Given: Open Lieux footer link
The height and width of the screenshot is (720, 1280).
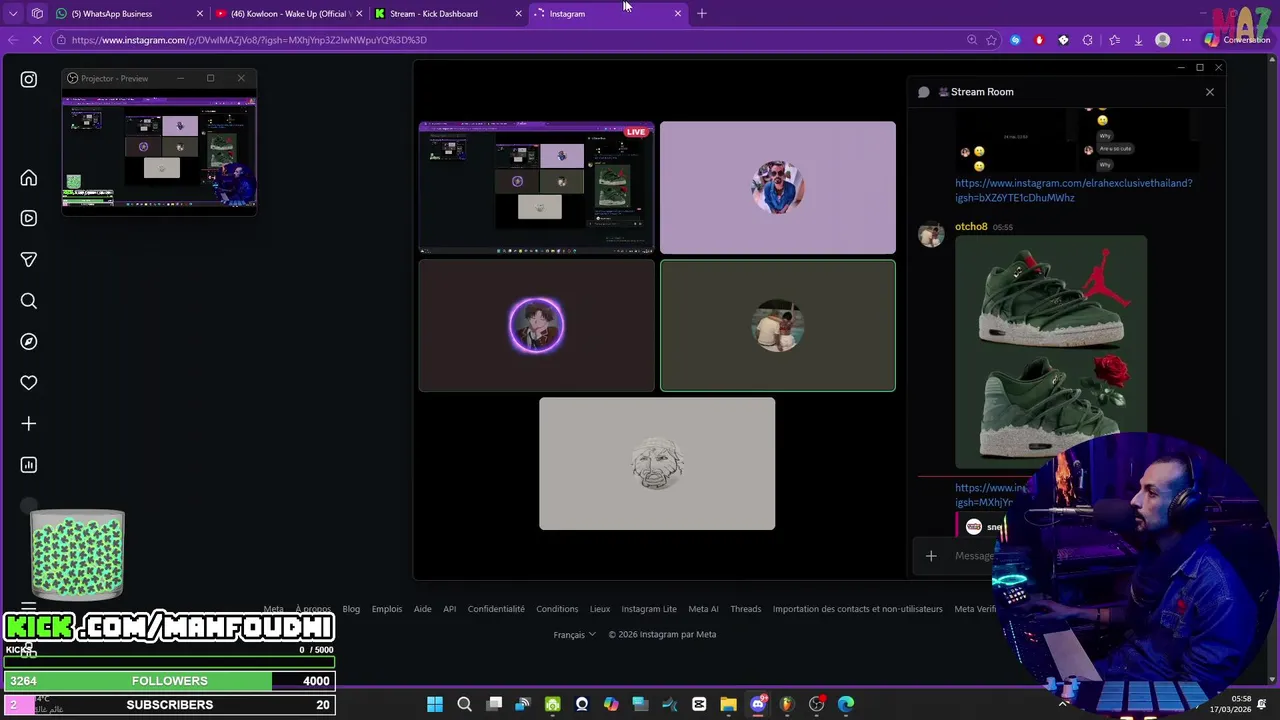Looking at the screenshot, I should (x=600, y=609).
